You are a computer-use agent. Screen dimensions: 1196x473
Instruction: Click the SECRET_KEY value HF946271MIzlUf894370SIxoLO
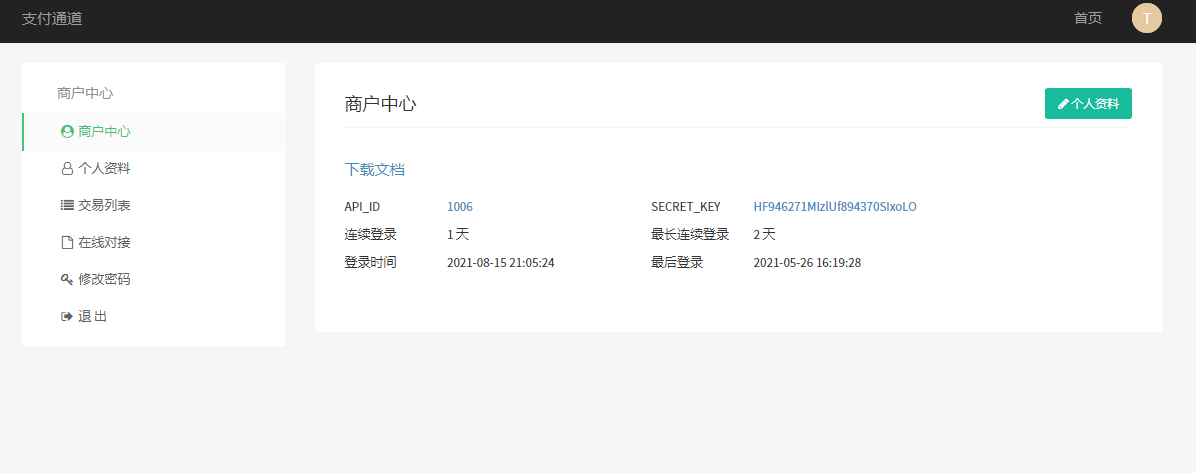(x=834, y=207)
